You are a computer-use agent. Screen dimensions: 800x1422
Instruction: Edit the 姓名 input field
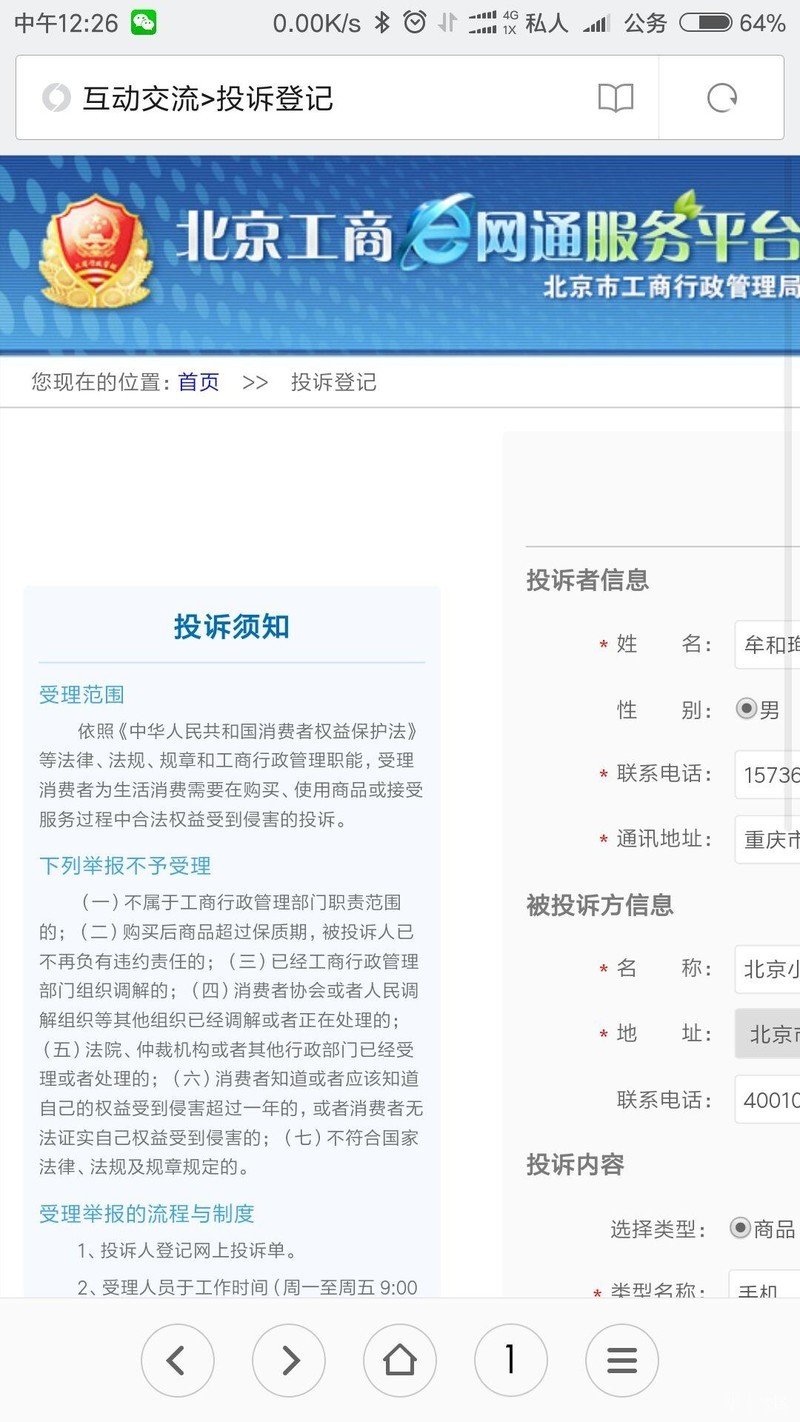[x=767, y=645]
